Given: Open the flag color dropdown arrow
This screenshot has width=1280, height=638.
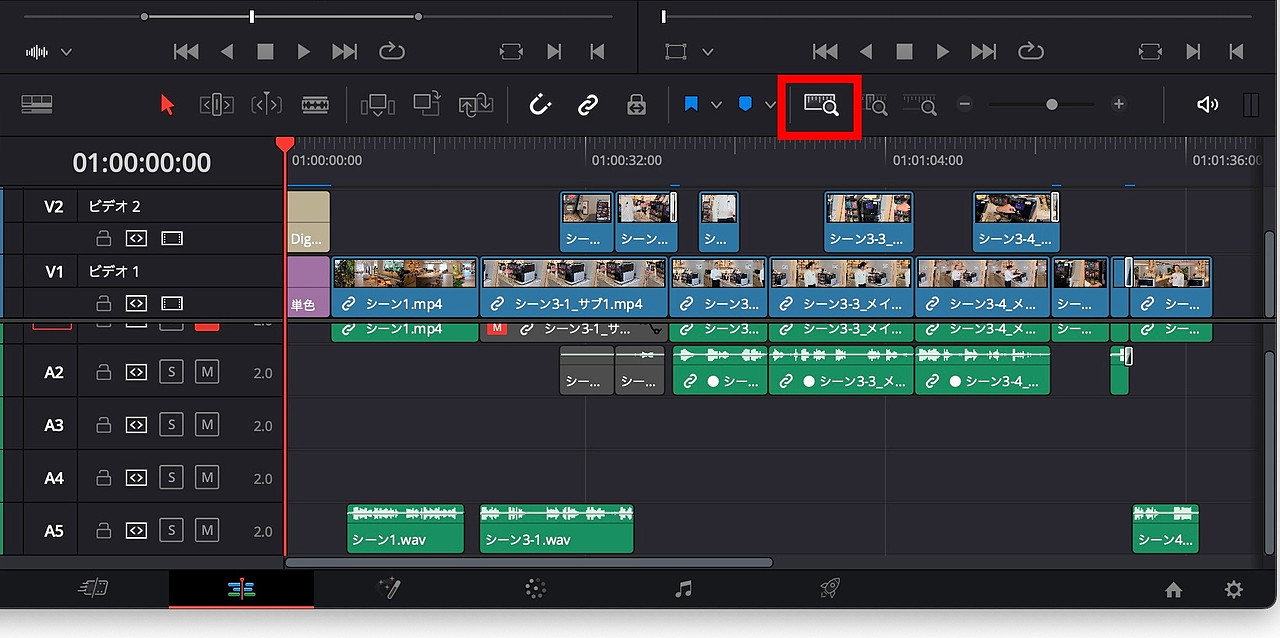Looking at the screenshot, I should click(x=716, y=105).
